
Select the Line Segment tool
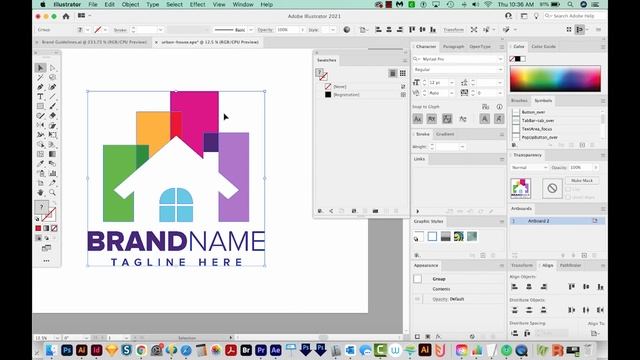pyautogui.click(x=53, y=97)
